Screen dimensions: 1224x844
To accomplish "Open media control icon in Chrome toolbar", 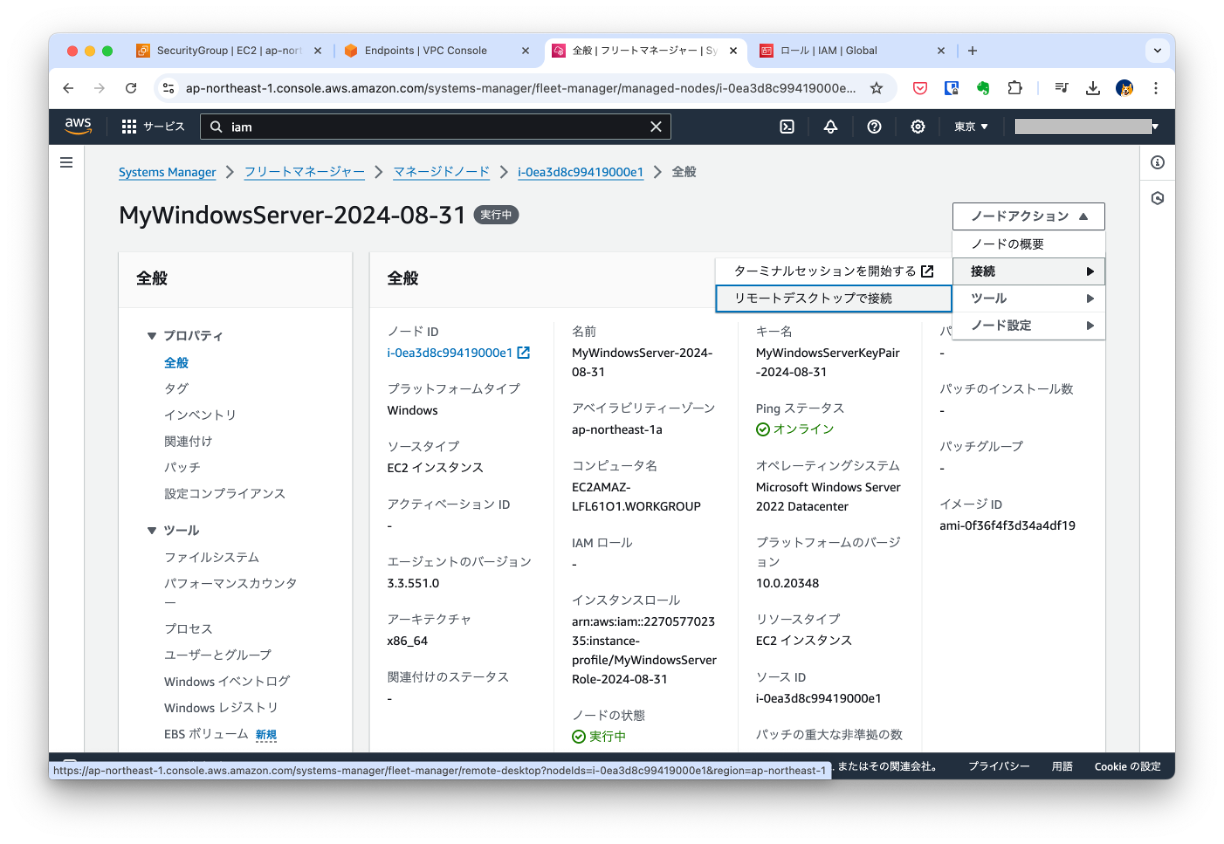I will tap(1062, 88).
